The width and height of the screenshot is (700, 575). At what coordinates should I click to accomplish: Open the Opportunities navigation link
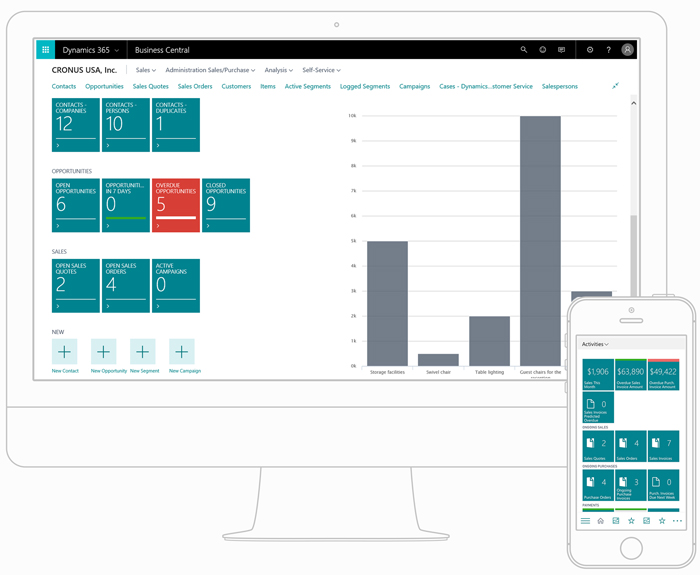[104, 86]
